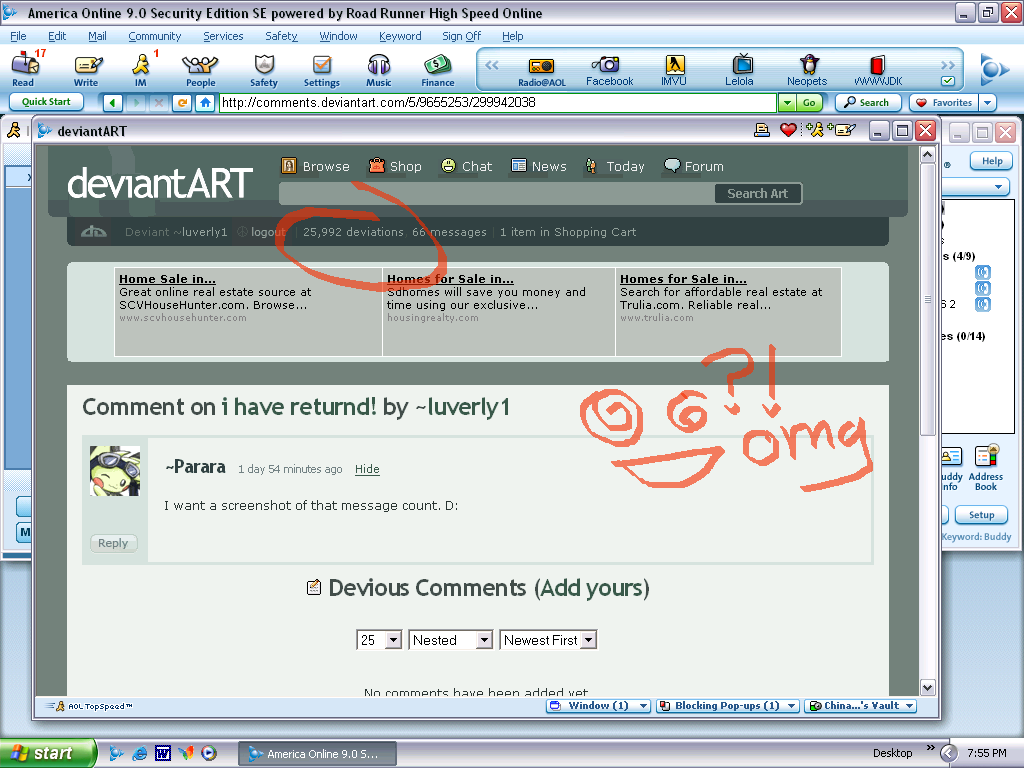Open the Edit menu
This screenshot has width=1024, height=768.
(x=57, y=36)
